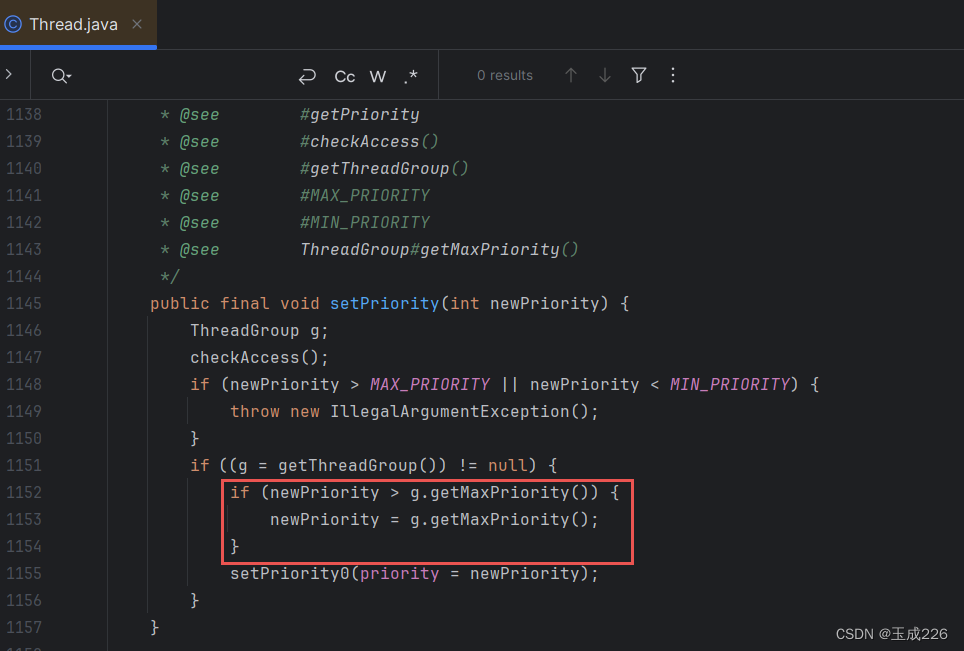Click getThreadGroup() call on line 1151

pyautogui.click(x=357, y=466)
